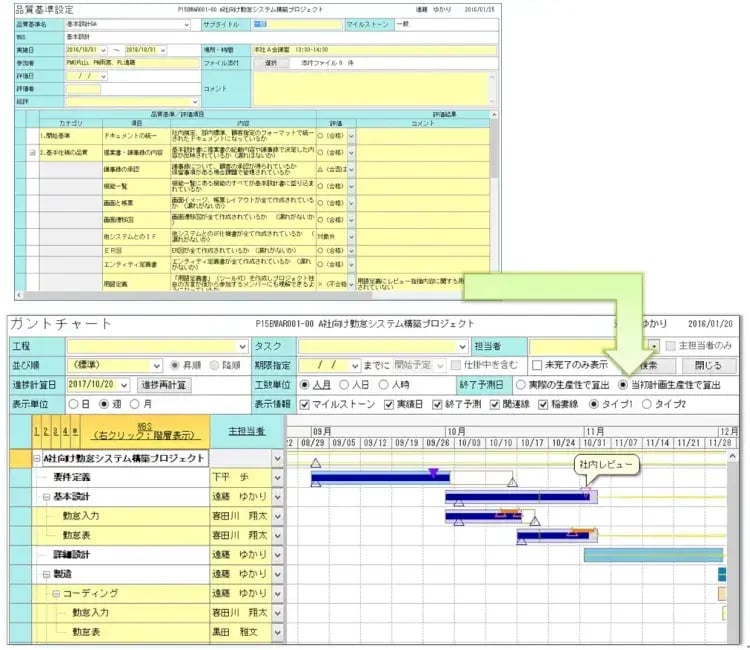Click the purple inverted triangle marker on 要件定義 bar
This screenshot has height=650, width=750.
tap(433, 471)
